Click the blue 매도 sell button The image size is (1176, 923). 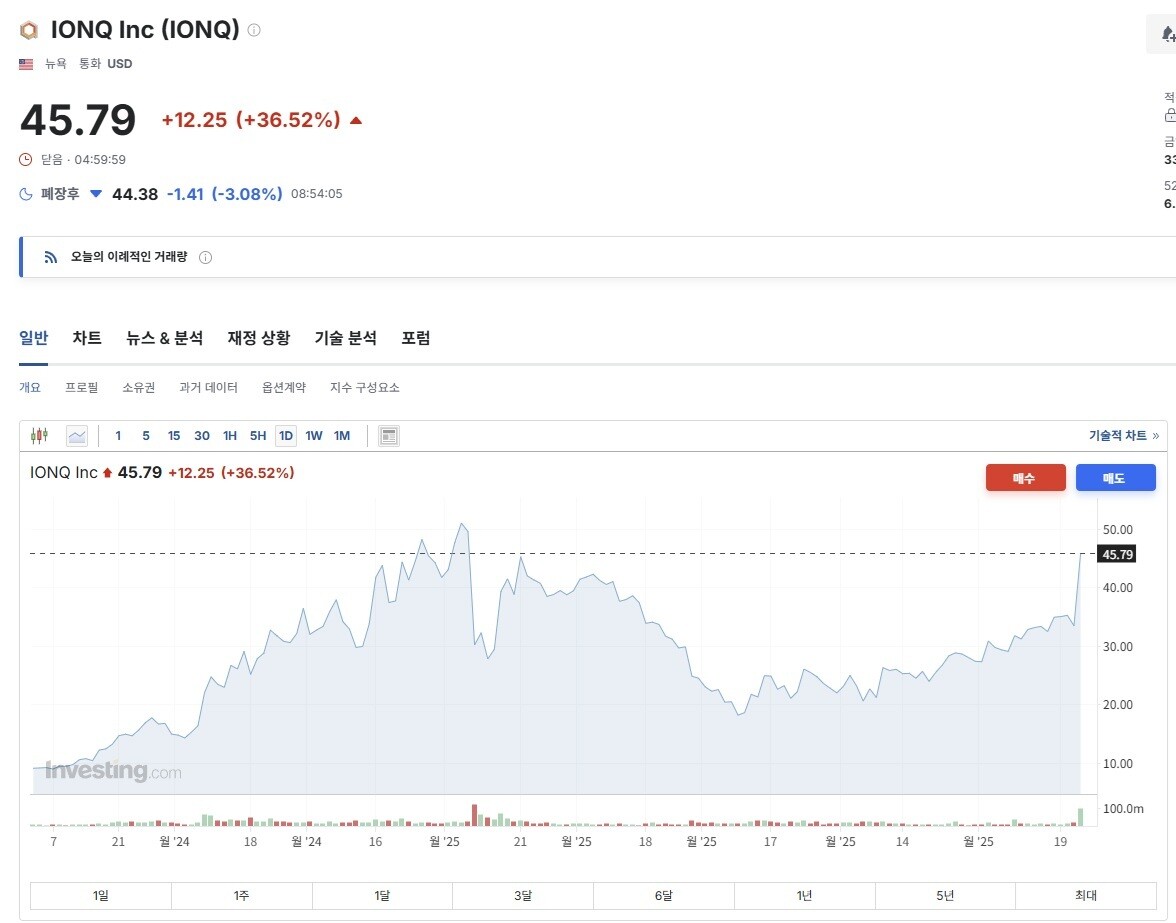(1115, 478)
